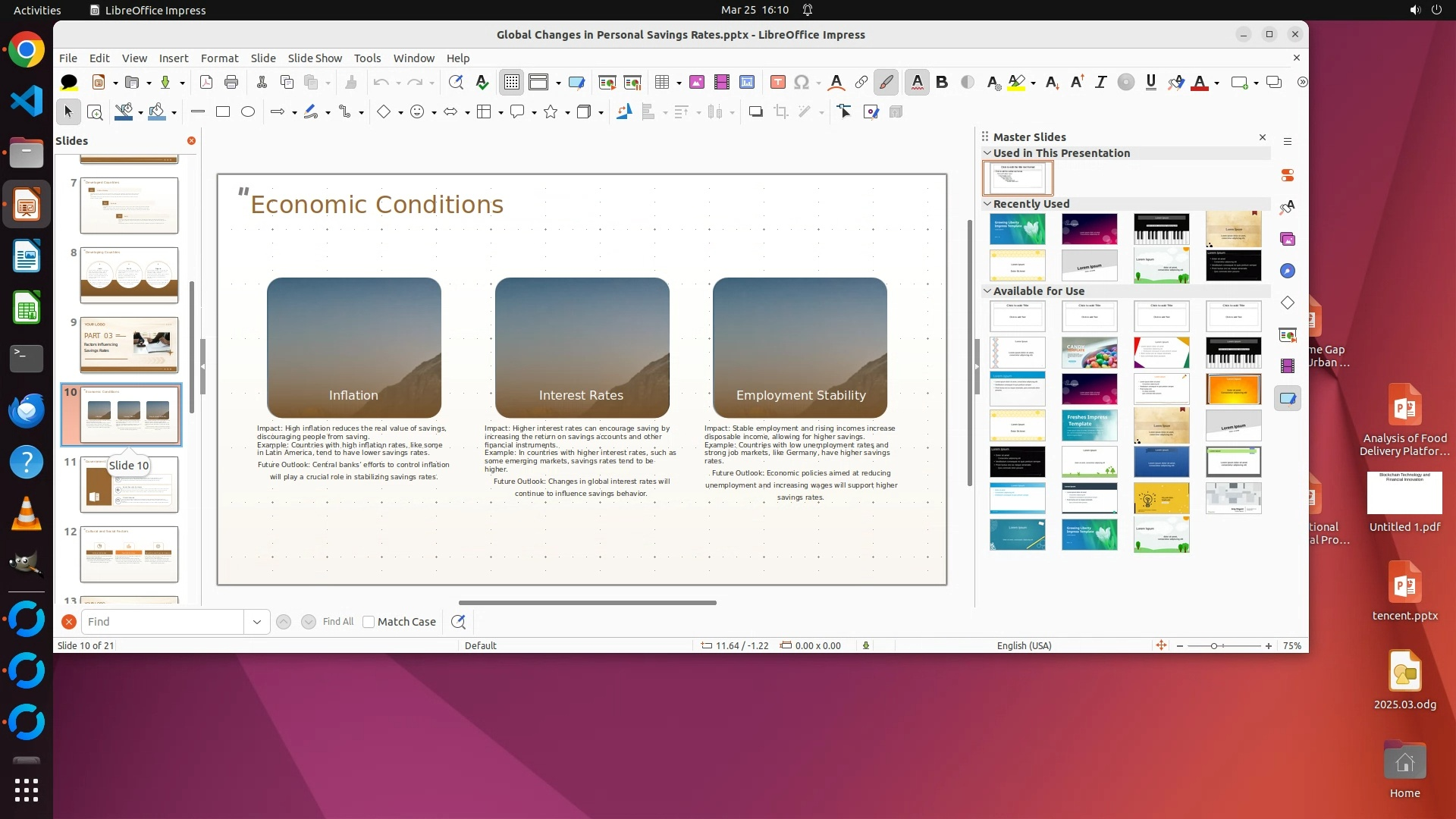
Task: Click the Insert Table icon
Action: point(661,82)
